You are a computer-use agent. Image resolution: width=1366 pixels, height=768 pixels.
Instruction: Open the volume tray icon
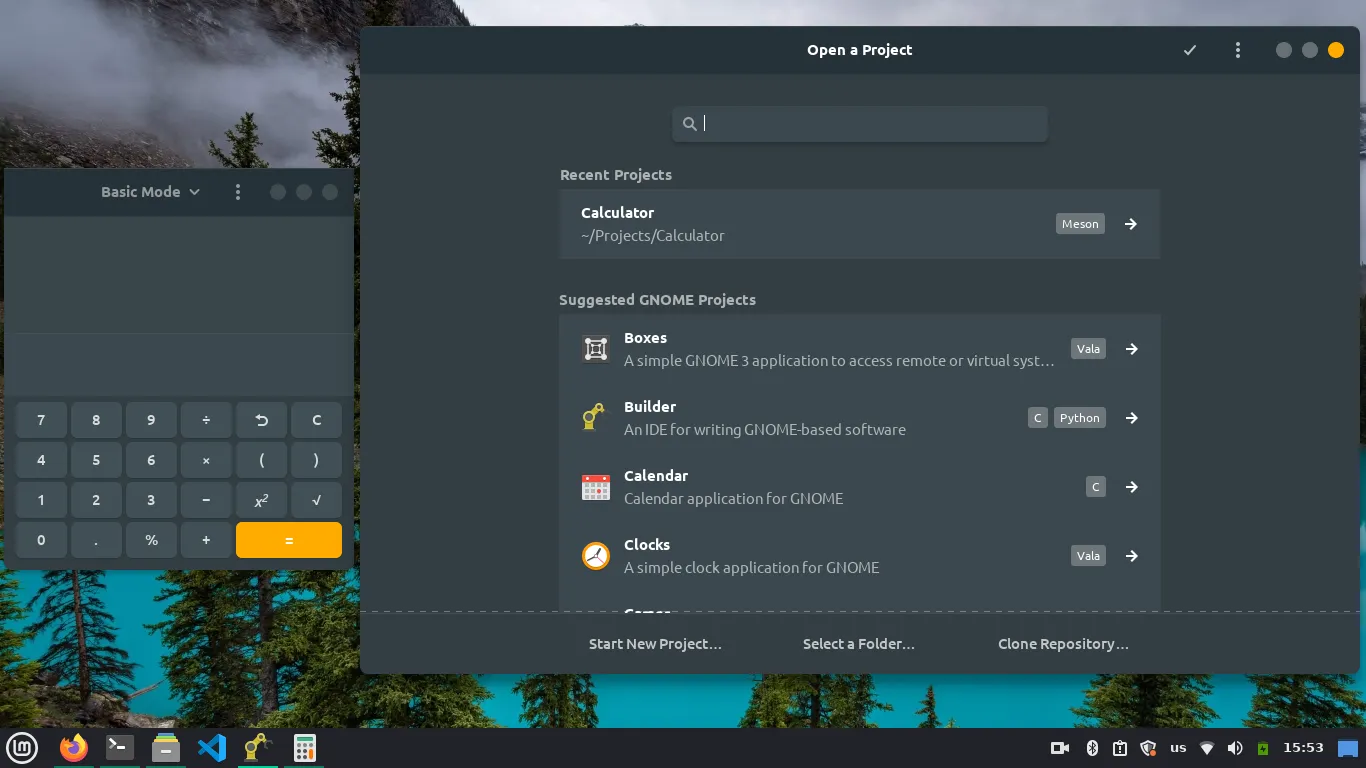1235,748
